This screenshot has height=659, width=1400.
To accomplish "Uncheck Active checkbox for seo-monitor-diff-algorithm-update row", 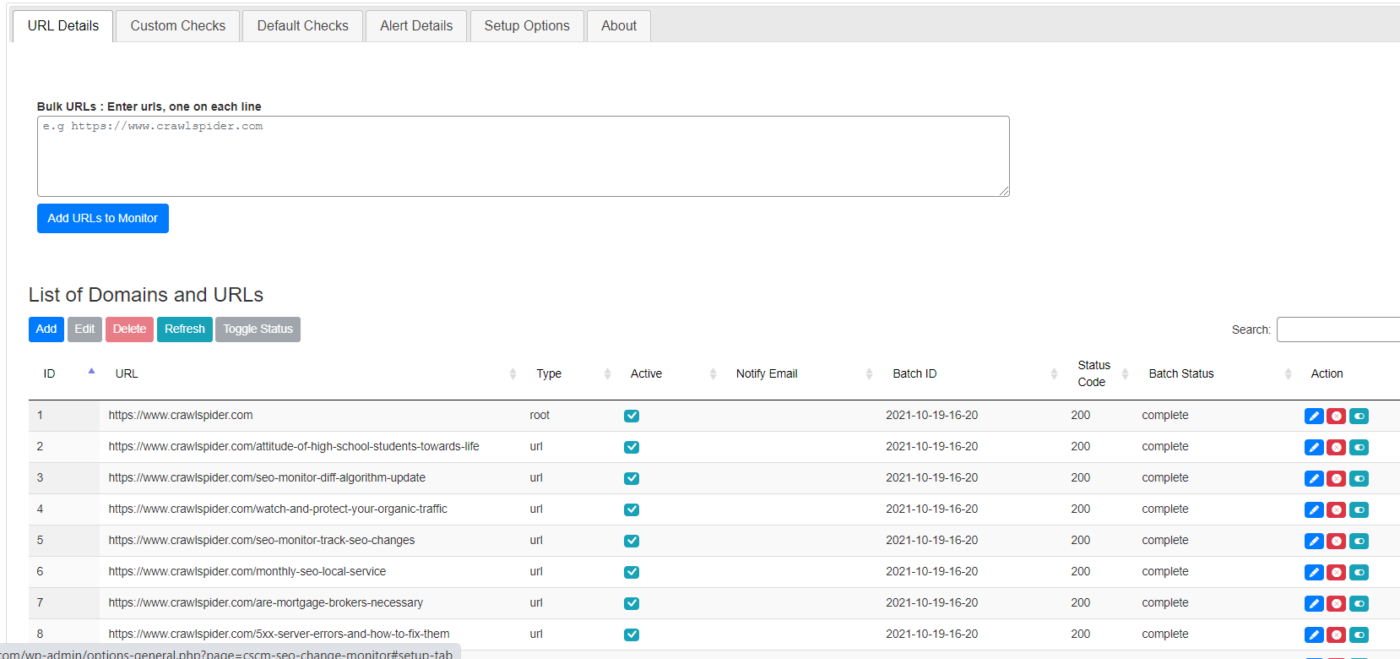I will [631, 478].
